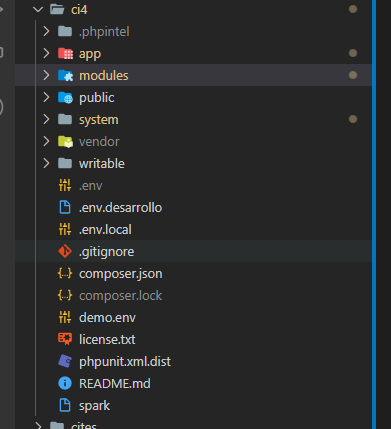This screenshot has height=429, width=391.
Task: Open the demo.env file
Action: click(107, 318)
